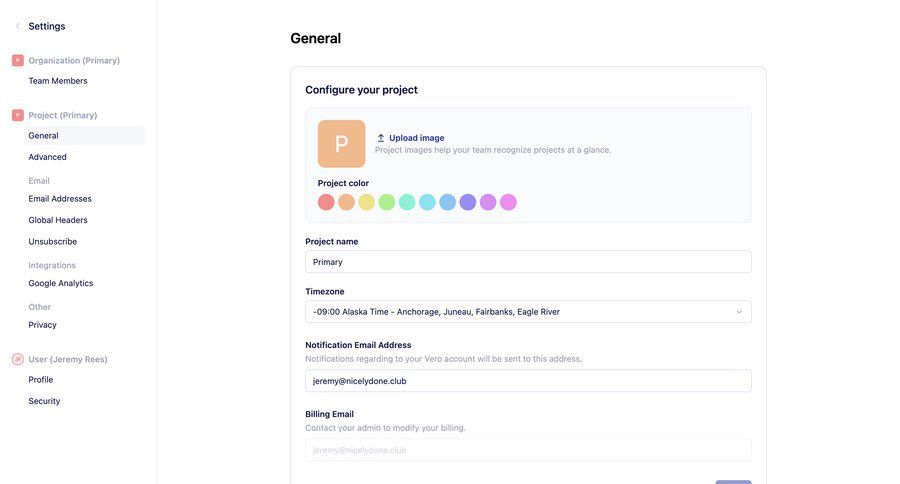Click the Jeremy Rees user avatar icon

point(18,359)
